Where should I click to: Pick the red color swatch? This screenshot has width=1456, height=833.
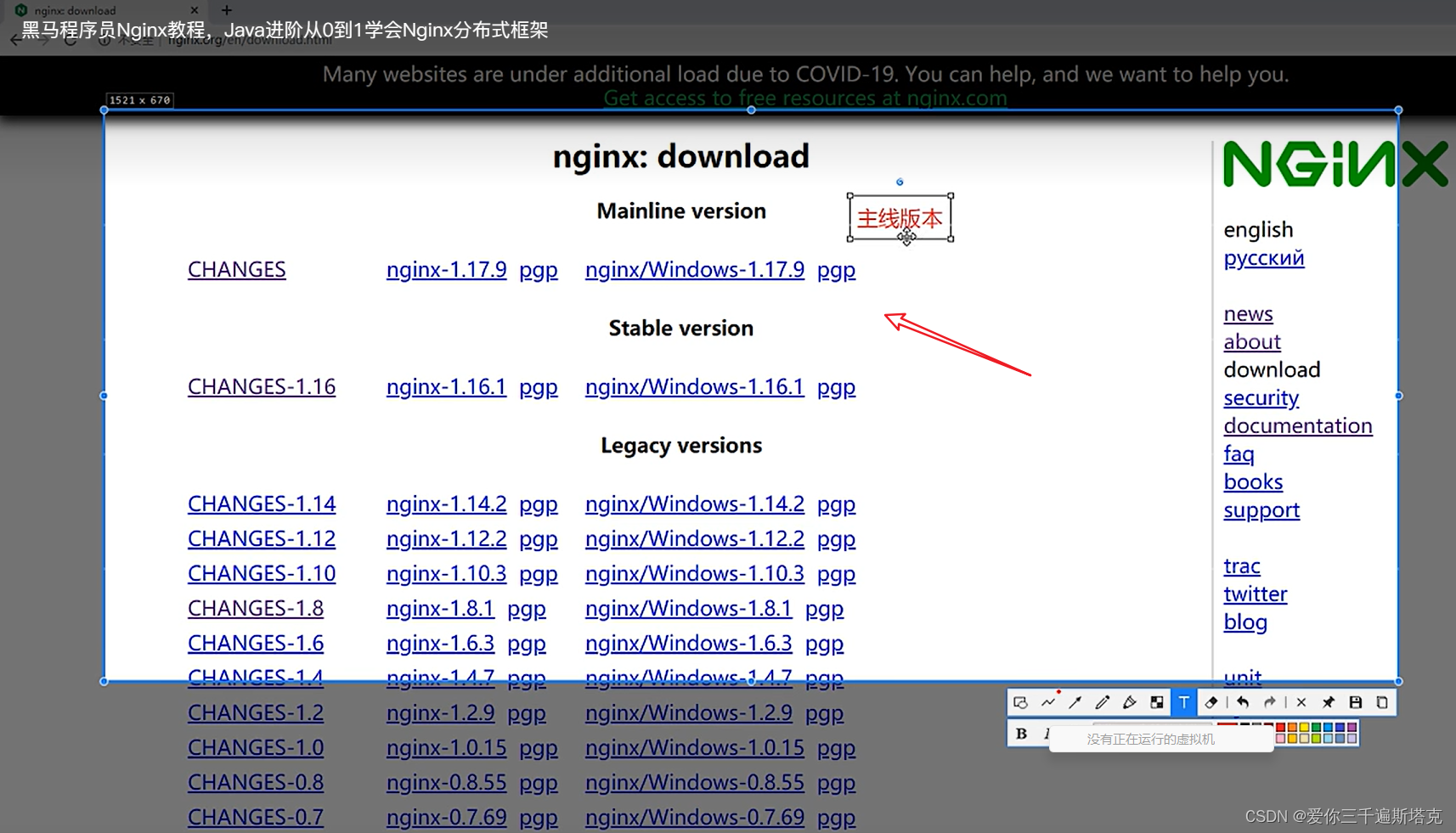click(x=1281, y=728)
